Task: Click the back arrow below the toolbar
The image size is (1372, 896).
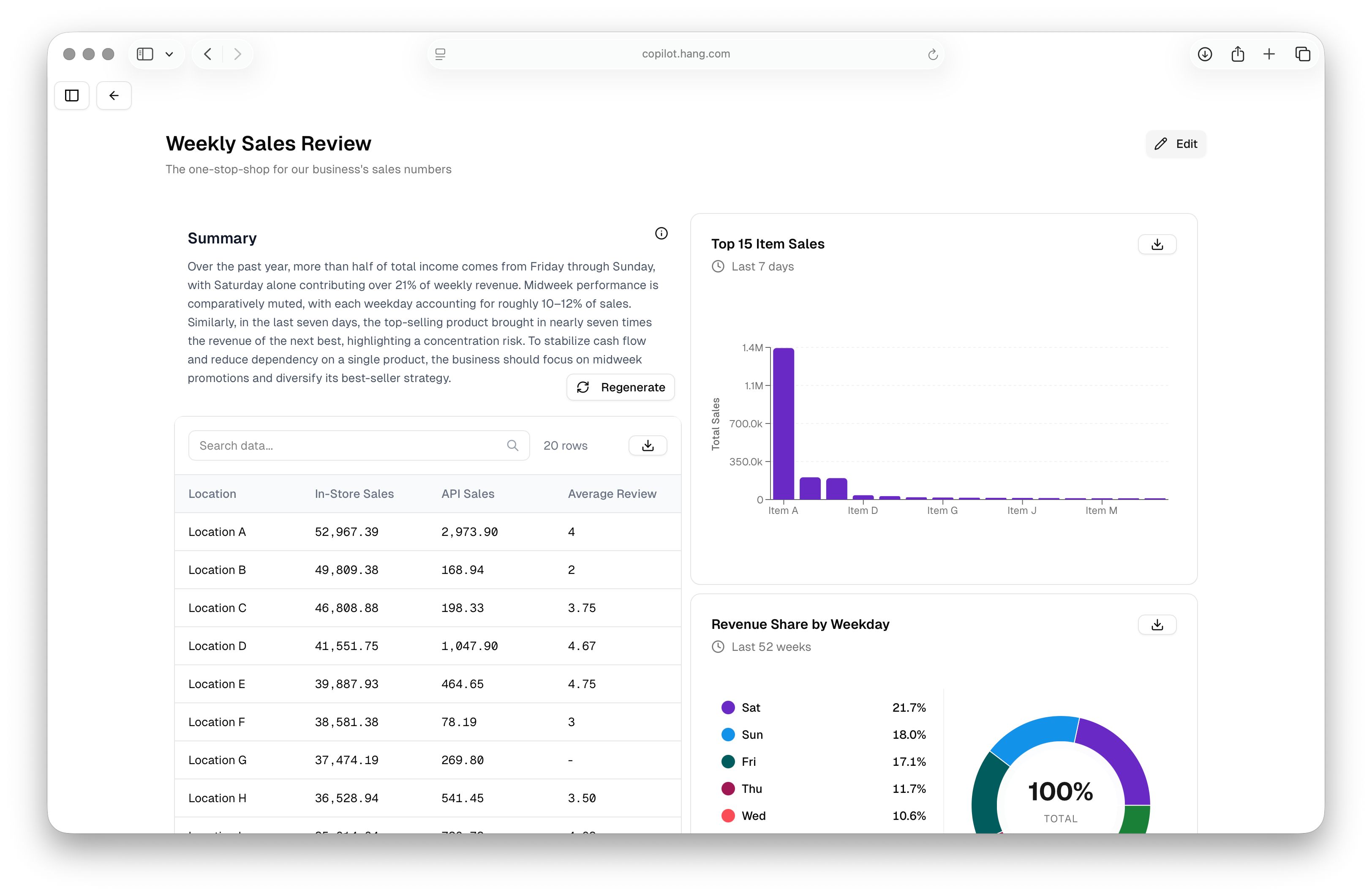Action: pos(114,95)
